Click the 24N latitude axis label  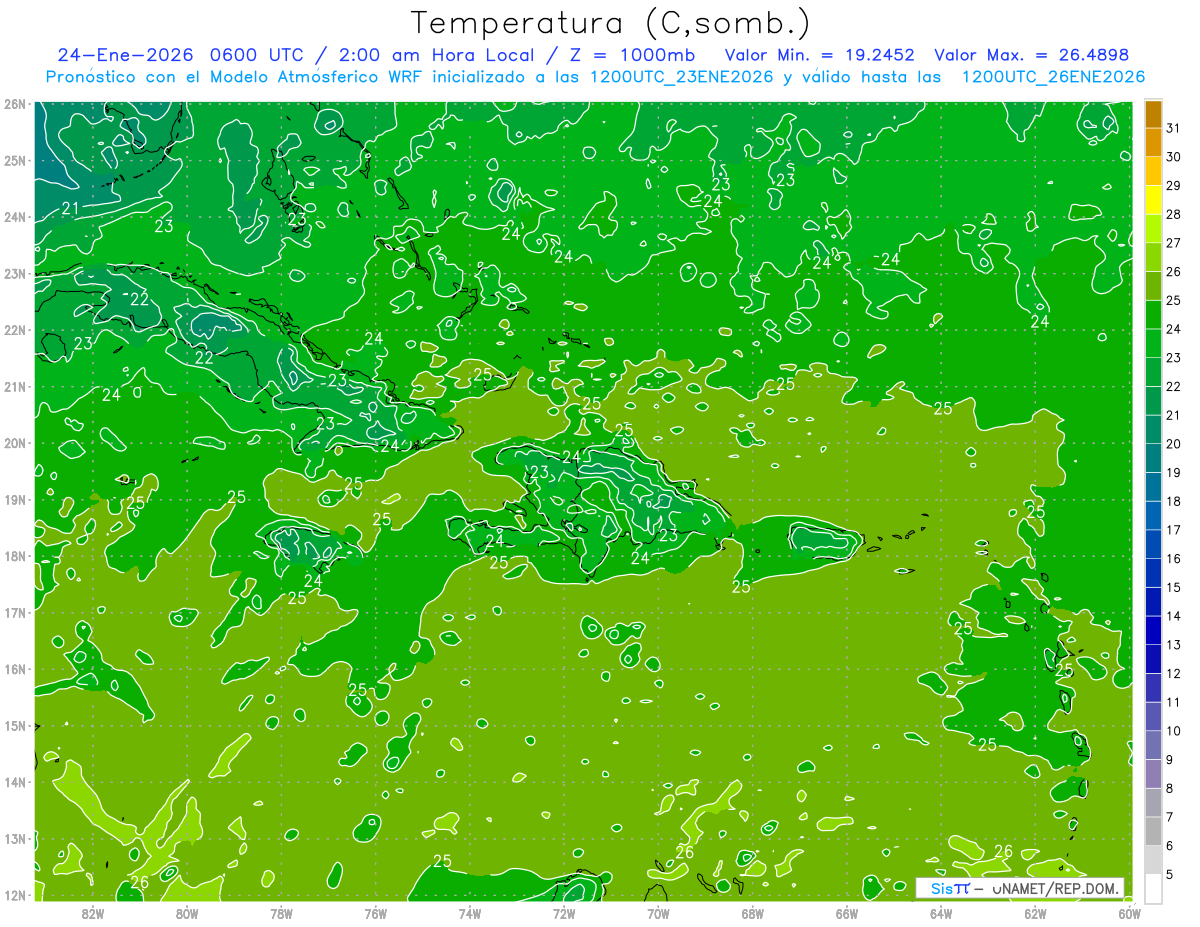point(14,217)
